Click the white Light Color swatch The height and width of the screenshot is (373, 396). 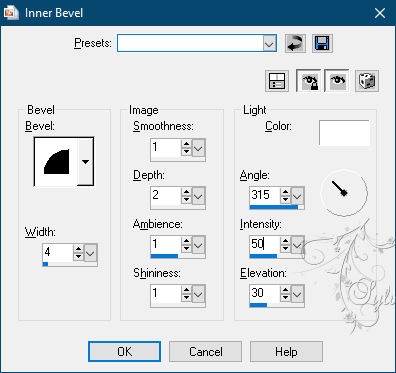[x=344, y=133]
